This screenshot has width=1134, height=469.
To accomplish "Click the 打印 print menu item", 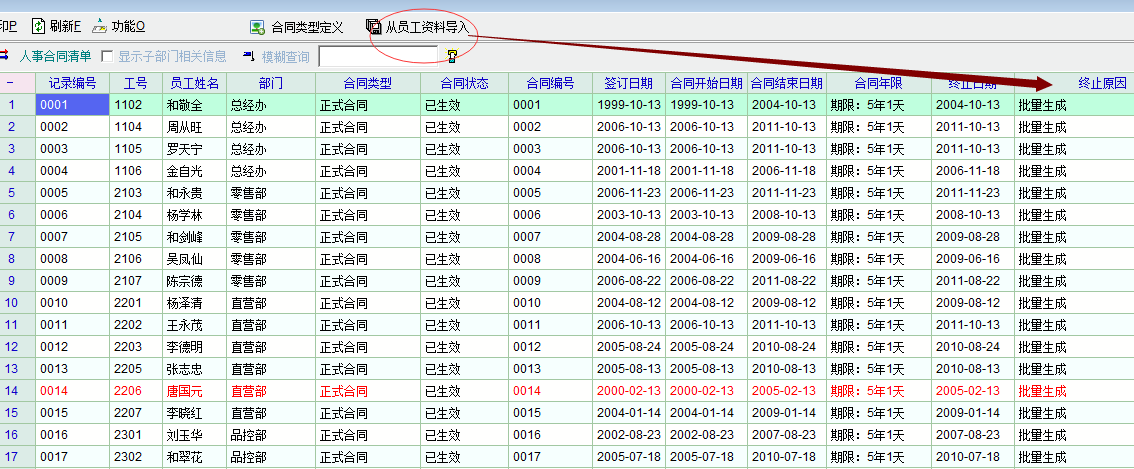I will (9, 26).
